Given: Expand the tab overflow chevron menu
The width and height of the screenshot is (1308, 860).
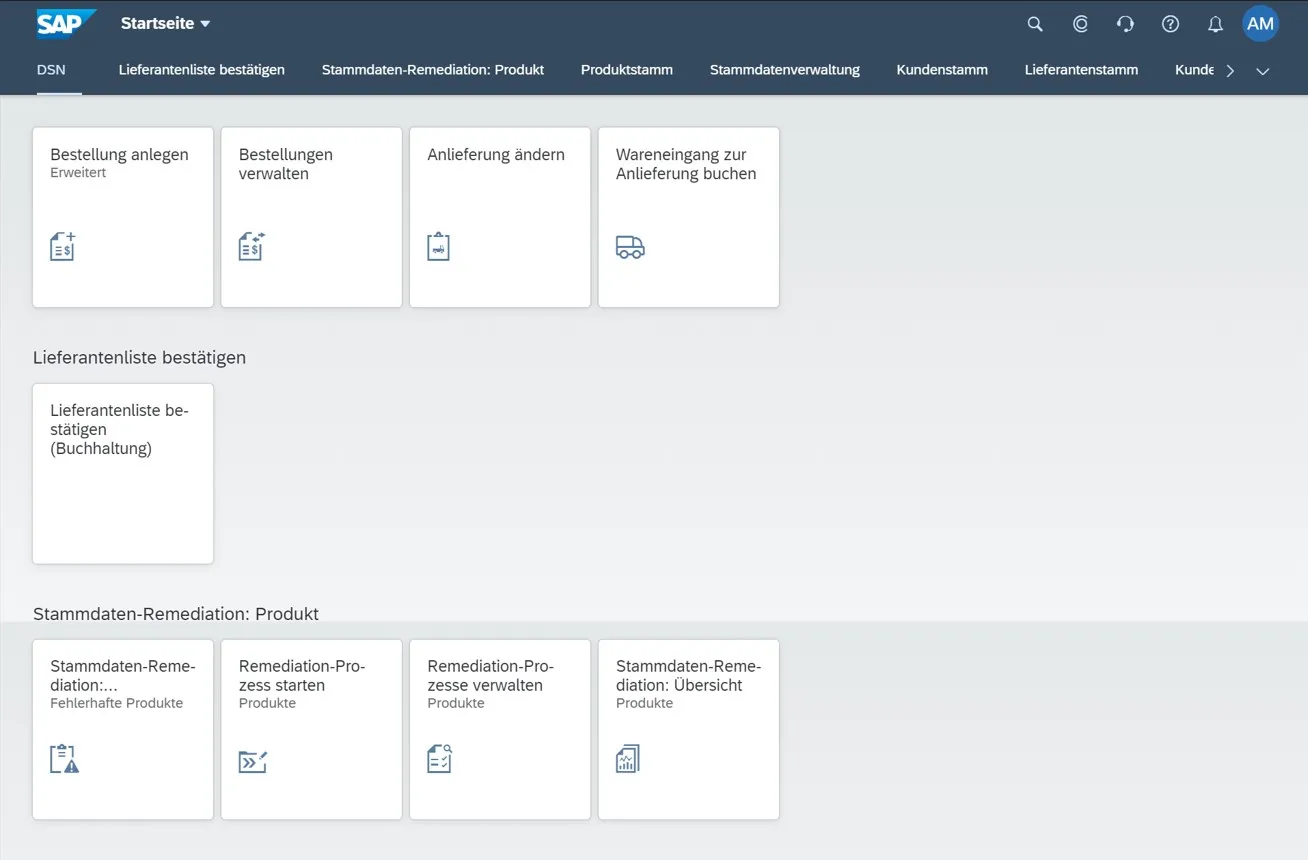Looking at the screenshot, I should [1263, 71].
